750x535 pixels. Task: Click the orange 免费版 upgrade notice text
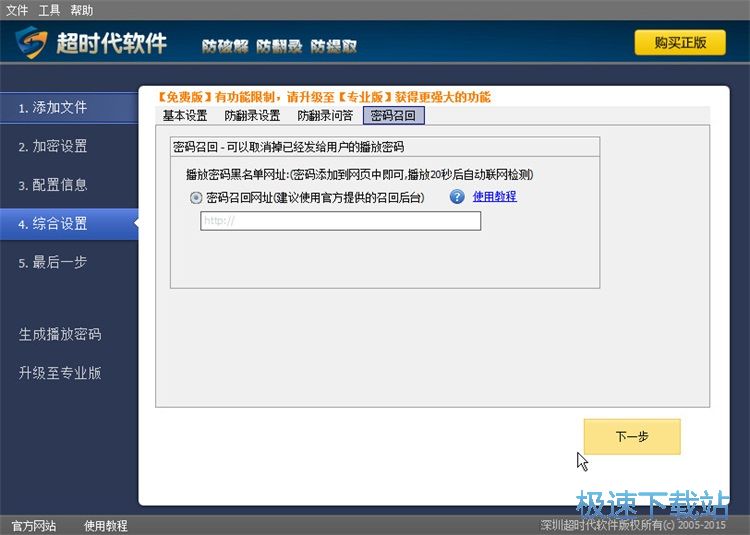(x=324, y=97)
